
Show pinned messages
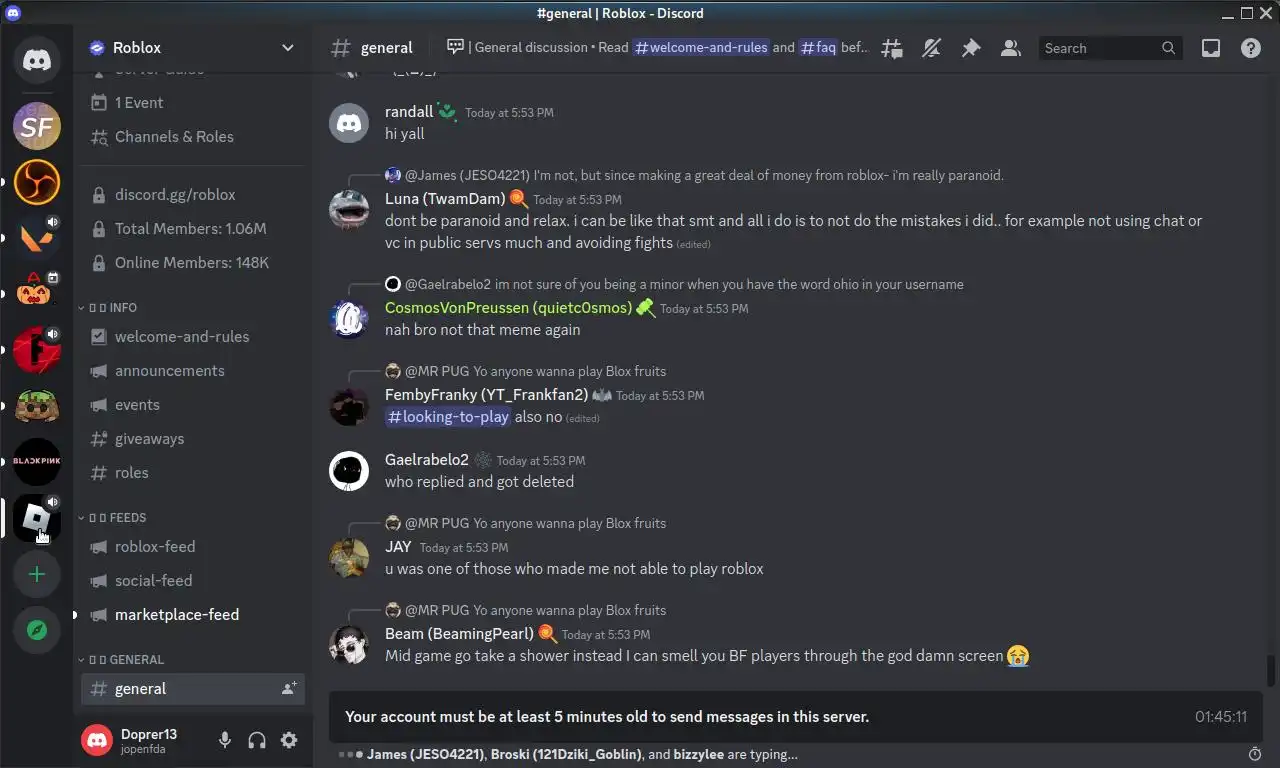click(971, 48)
